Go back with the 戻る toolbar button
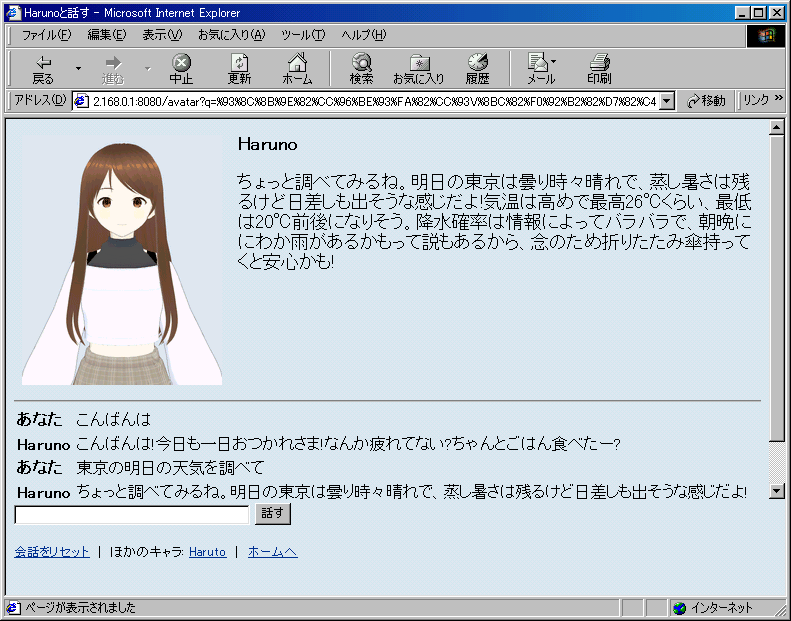Viewport: 791px width, 621px height. [43, 70]
